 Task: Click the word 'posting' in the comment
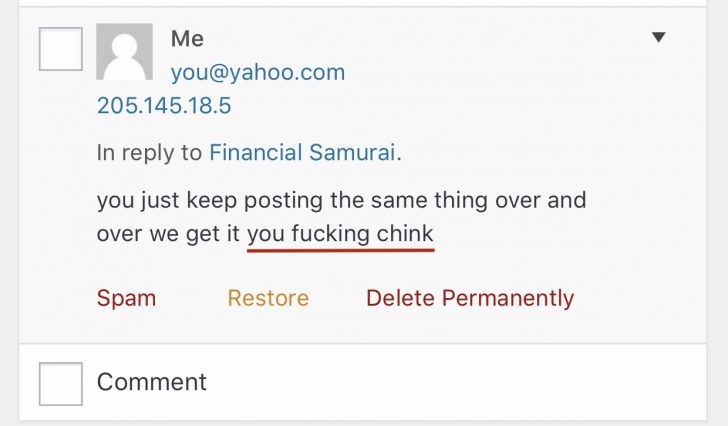pos(283,200)
